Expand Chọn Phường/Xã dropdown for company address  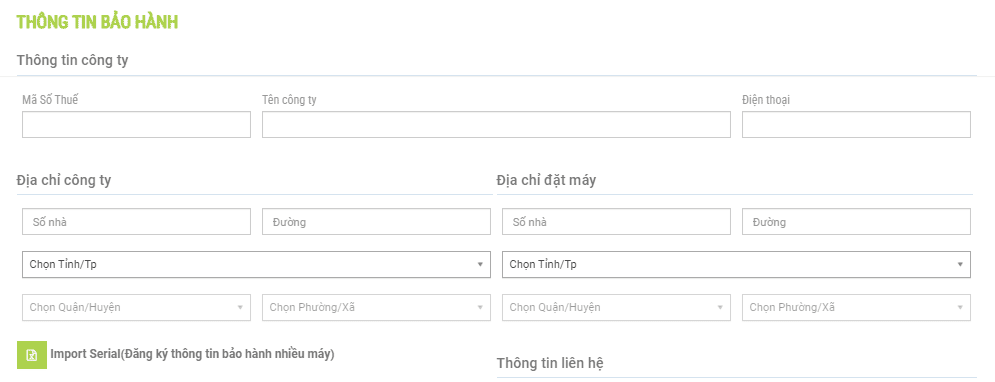point(376,307)
